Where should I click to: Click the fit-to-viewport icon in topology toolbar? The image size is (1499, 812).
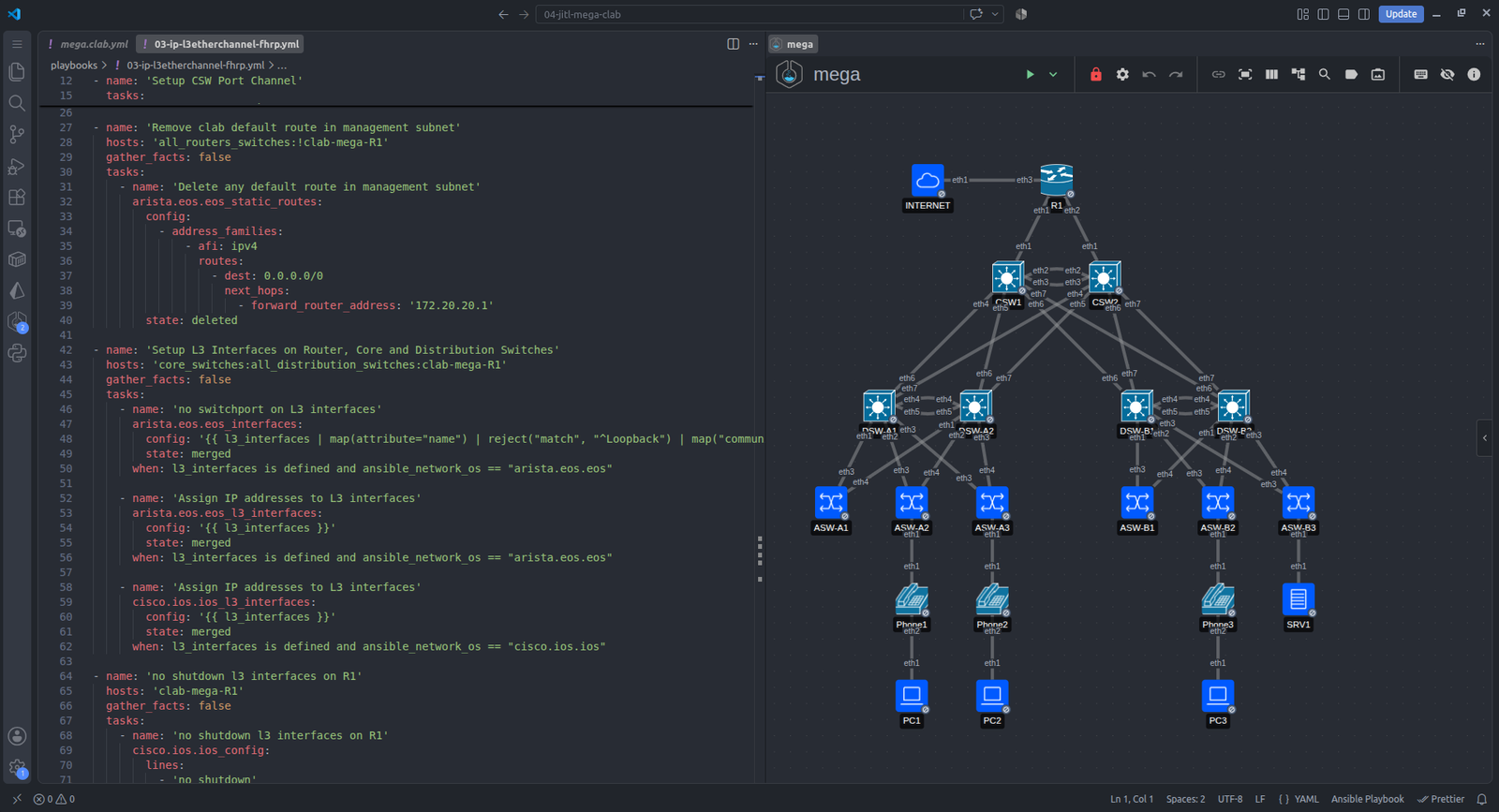(1245, 75)
